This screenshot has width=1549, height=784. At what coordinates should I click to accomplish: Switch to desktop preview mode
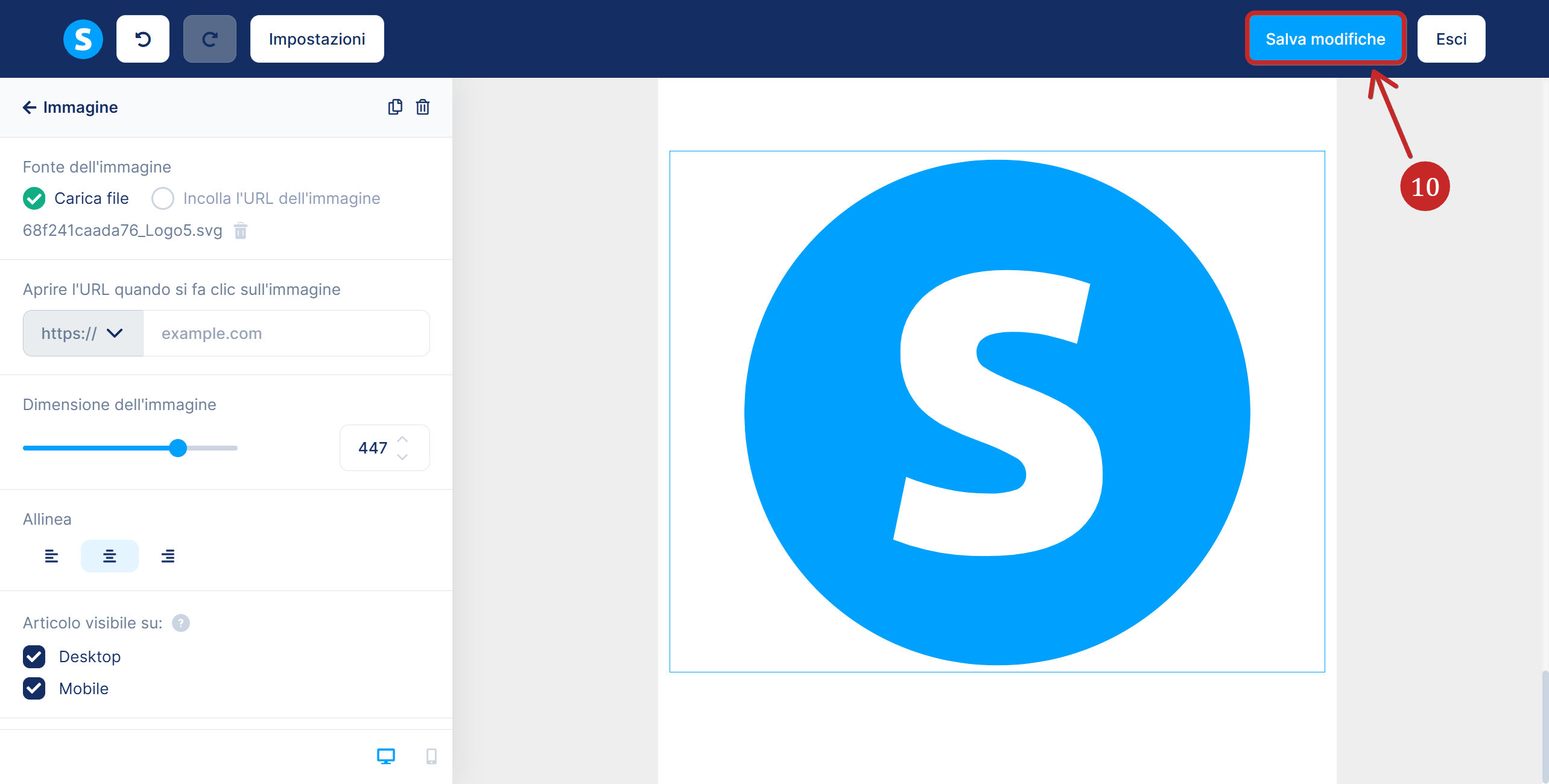click(386, 756)
